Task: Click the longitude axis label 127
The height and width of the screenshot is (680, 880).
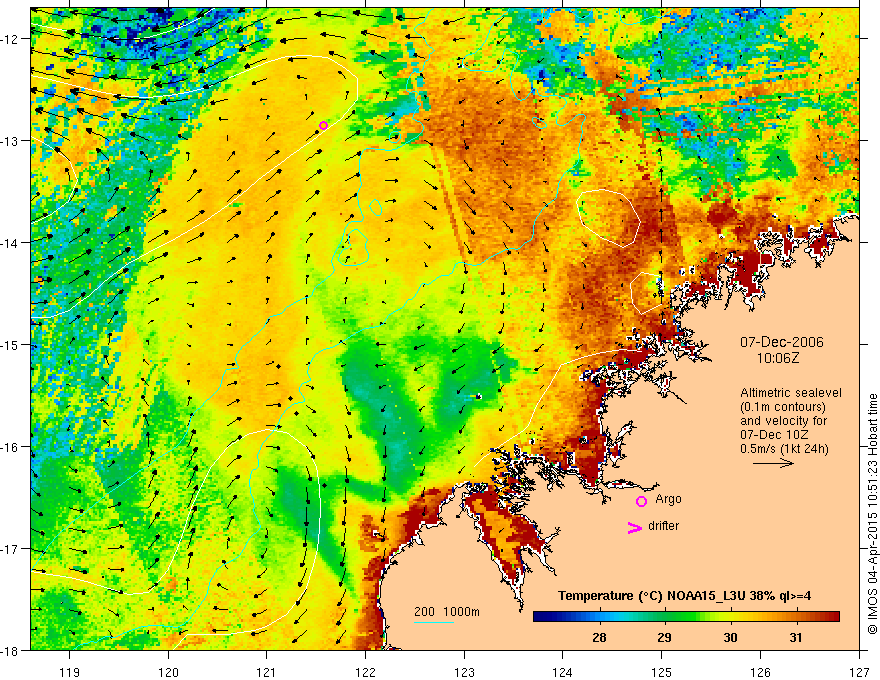Action: [859, 672]
